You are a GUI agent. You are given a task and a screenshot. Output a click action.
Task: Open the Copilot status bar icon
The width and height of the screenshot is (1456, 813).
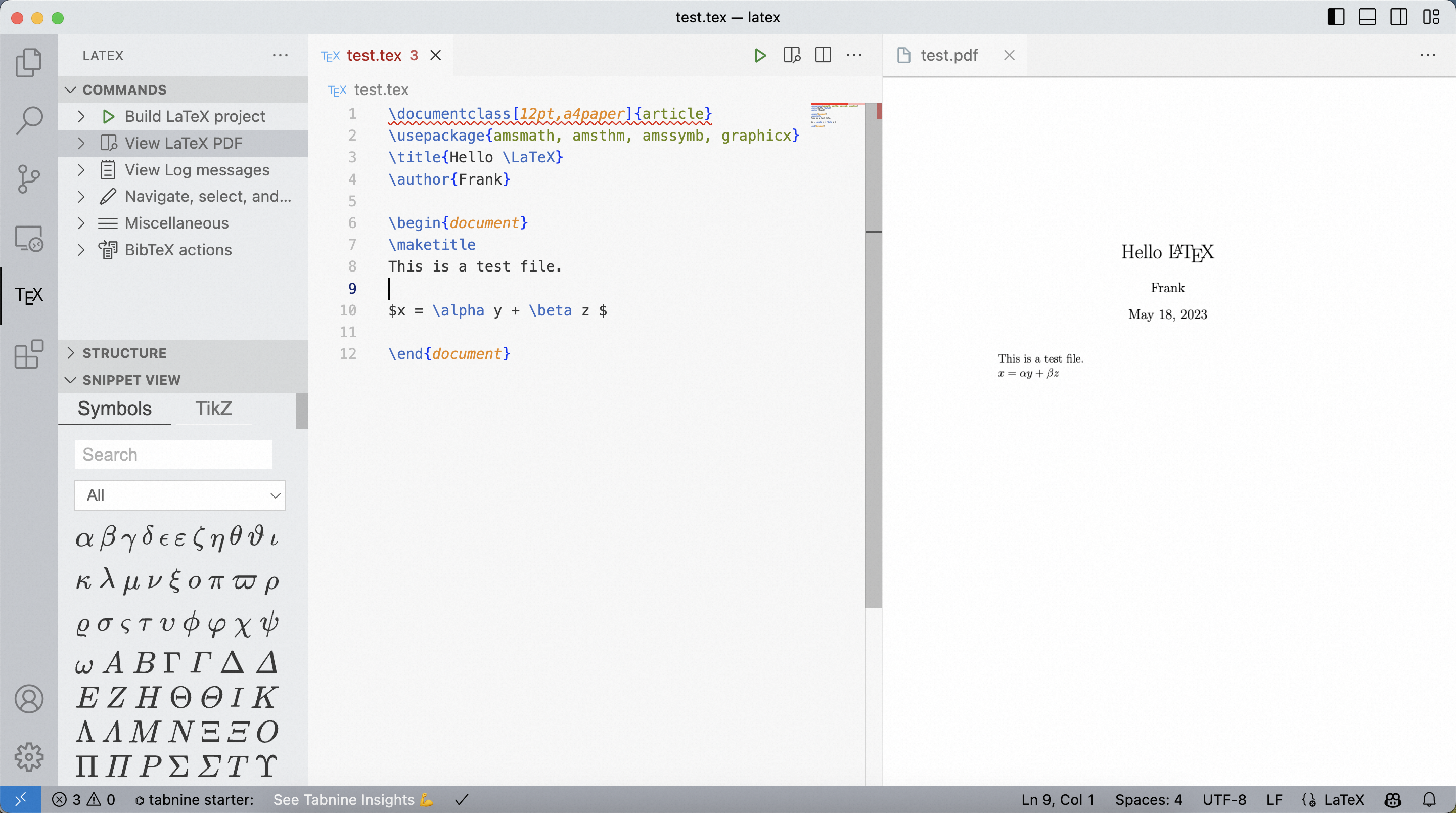[x=1393, y=799]
